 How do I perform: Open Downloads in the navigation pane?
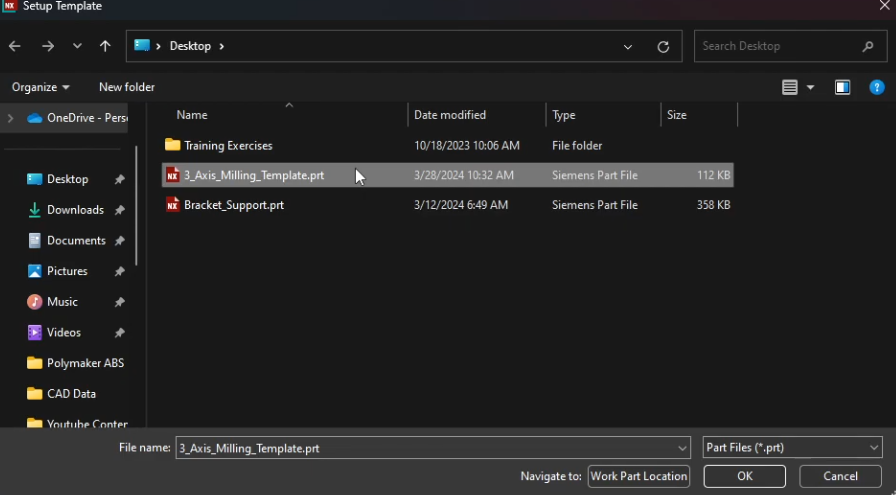[75, 210]
